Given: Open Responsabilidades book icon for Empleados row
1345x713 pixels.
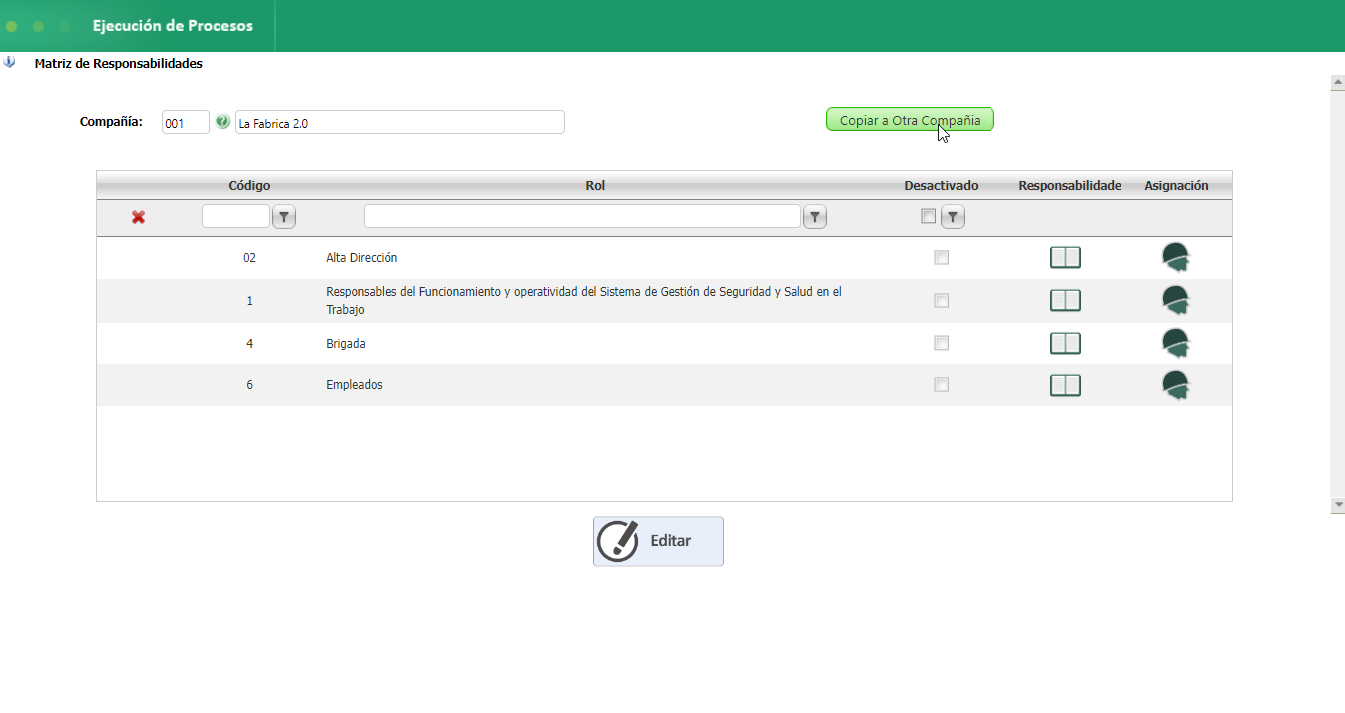Looking at the screenshot, I should click(1065, 385).
